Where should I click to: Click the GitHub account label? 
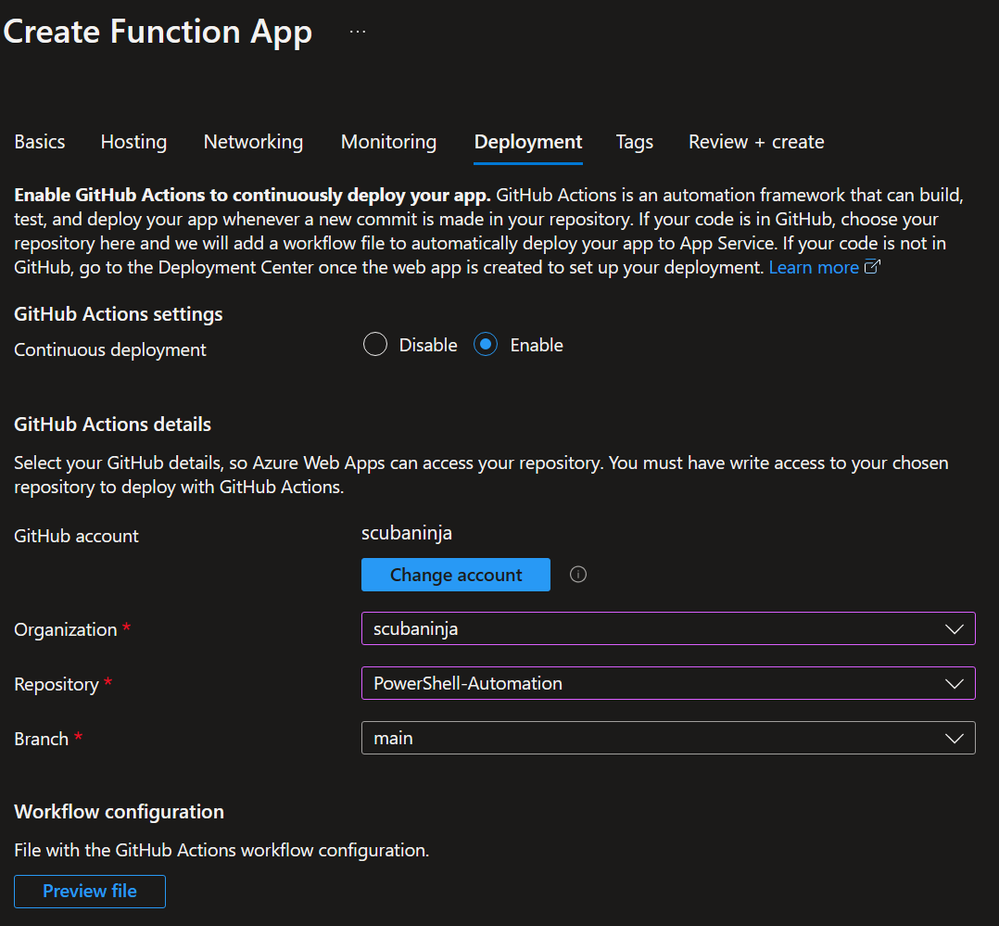(76, 536)
